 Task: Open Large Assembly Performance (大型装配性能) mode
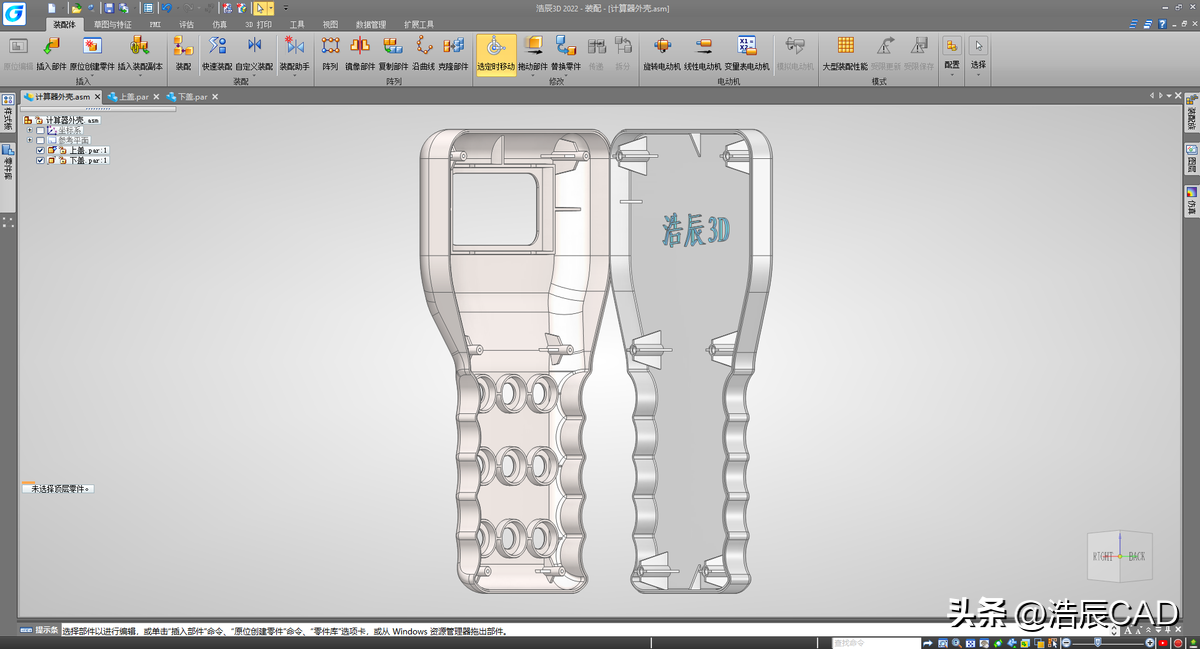pos(845,47)
